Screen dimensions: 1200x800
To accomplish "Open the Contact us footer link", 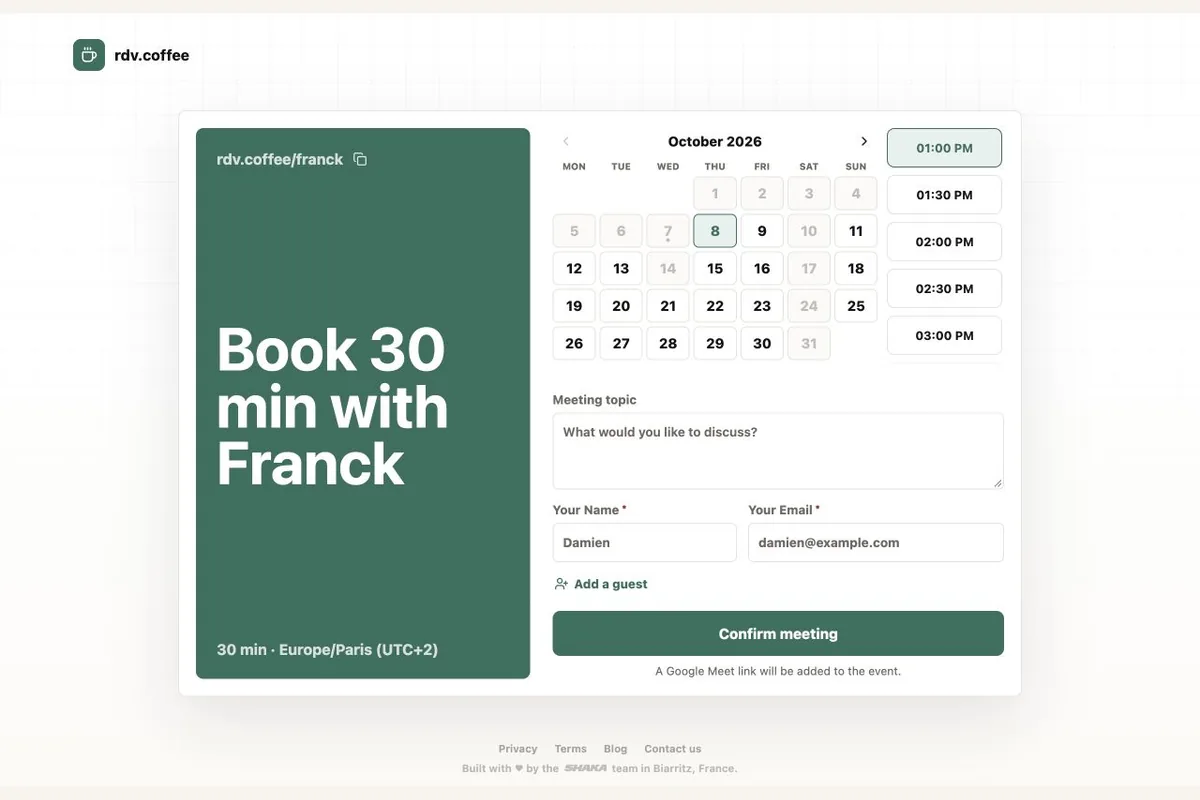I will click(673, 749).
